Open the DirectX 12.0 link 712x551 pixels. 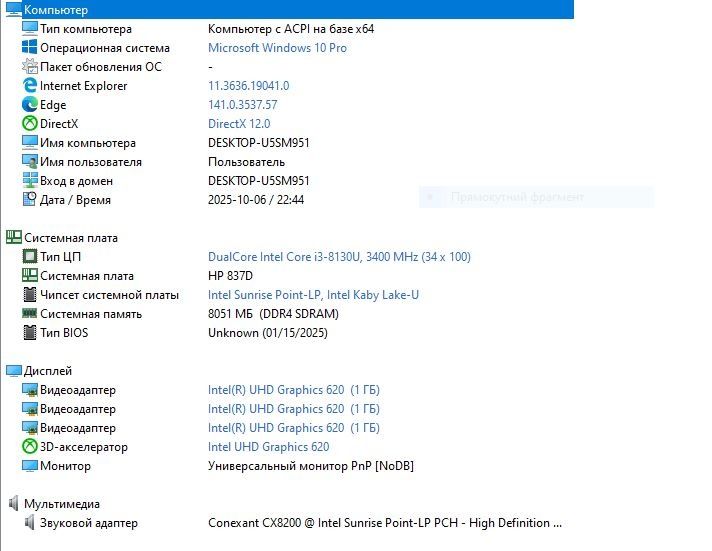pyautogui.click(x=239, y=124)
